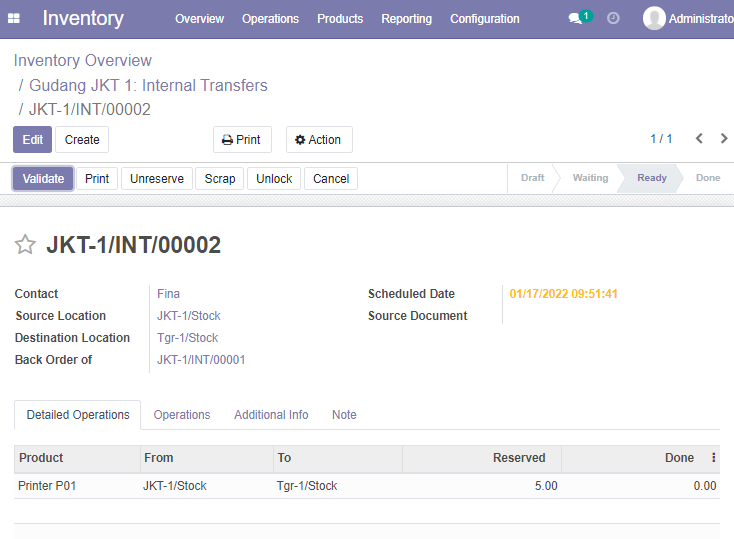This screenshot has width=734, height=539.
Task: Select JKT-1/Stock cell in From column
Action: pos(207,486)
